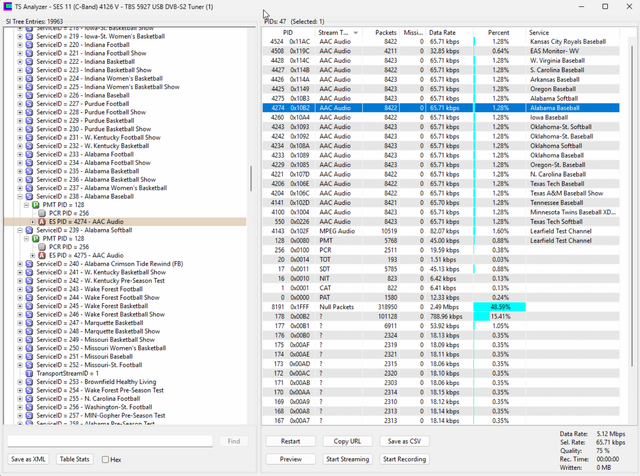Click the service icon for ServiceID 240
The width and height of the screenshot is (640, 476).
[29, 264]
